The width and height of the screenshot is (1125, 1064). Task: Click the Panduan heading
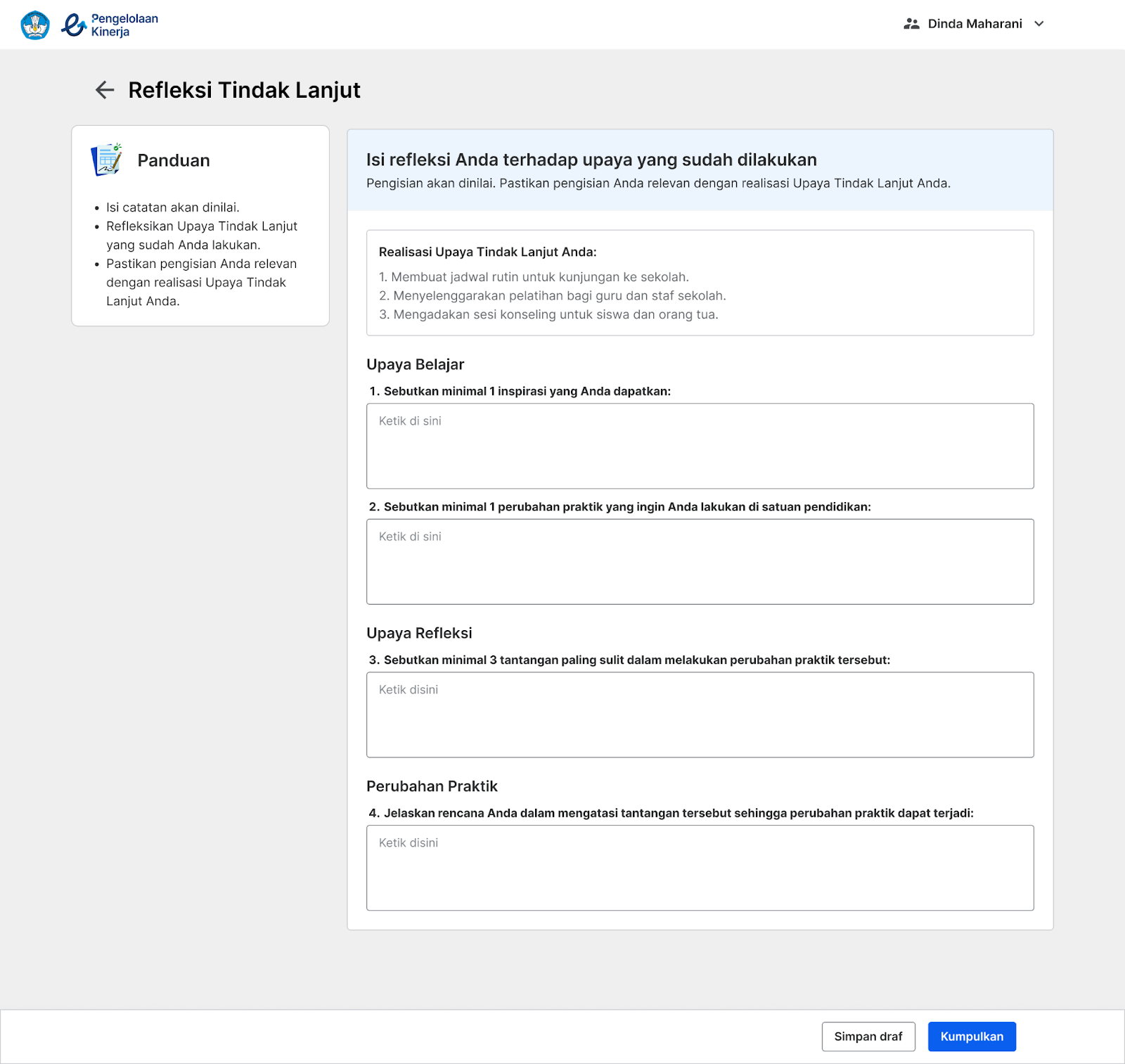coord(174,160)
